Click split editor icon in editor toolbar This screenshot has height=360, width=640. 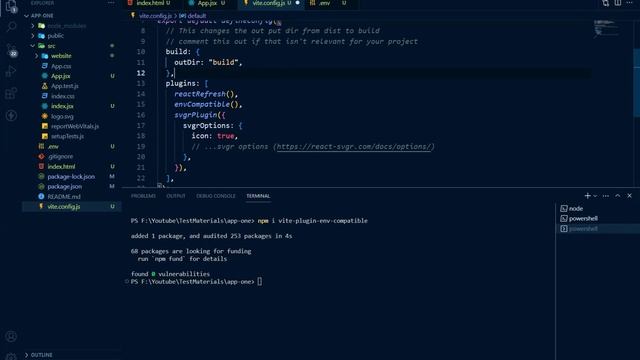click(618, 3)
